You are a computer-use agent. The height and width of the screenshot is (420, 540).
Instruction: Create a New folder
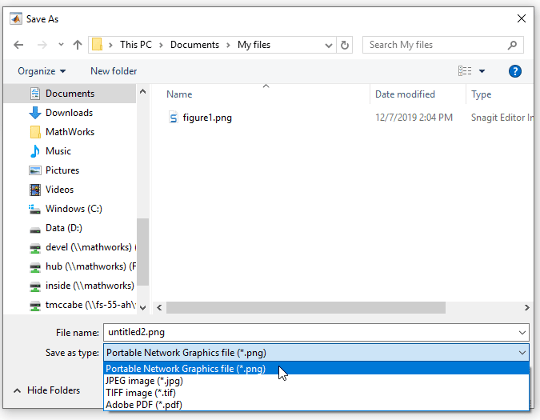[x=114, y=71]
